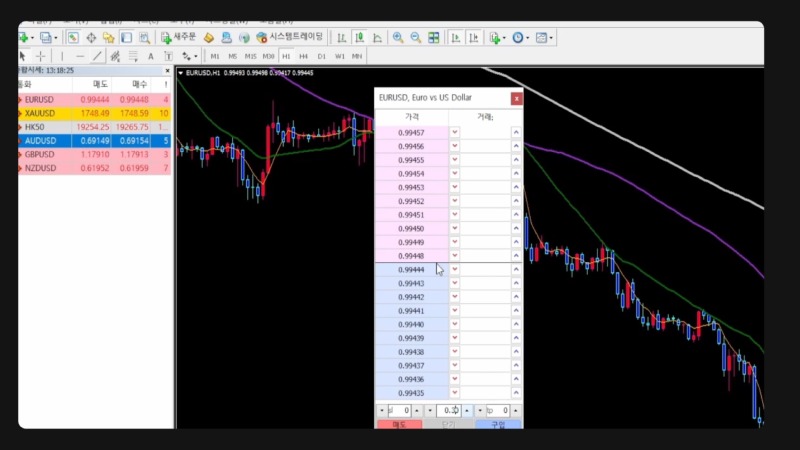This screenshot has height=450, width=800.
Task: Select the crosshair cursor tool
Action: click(x=41, y=56)
